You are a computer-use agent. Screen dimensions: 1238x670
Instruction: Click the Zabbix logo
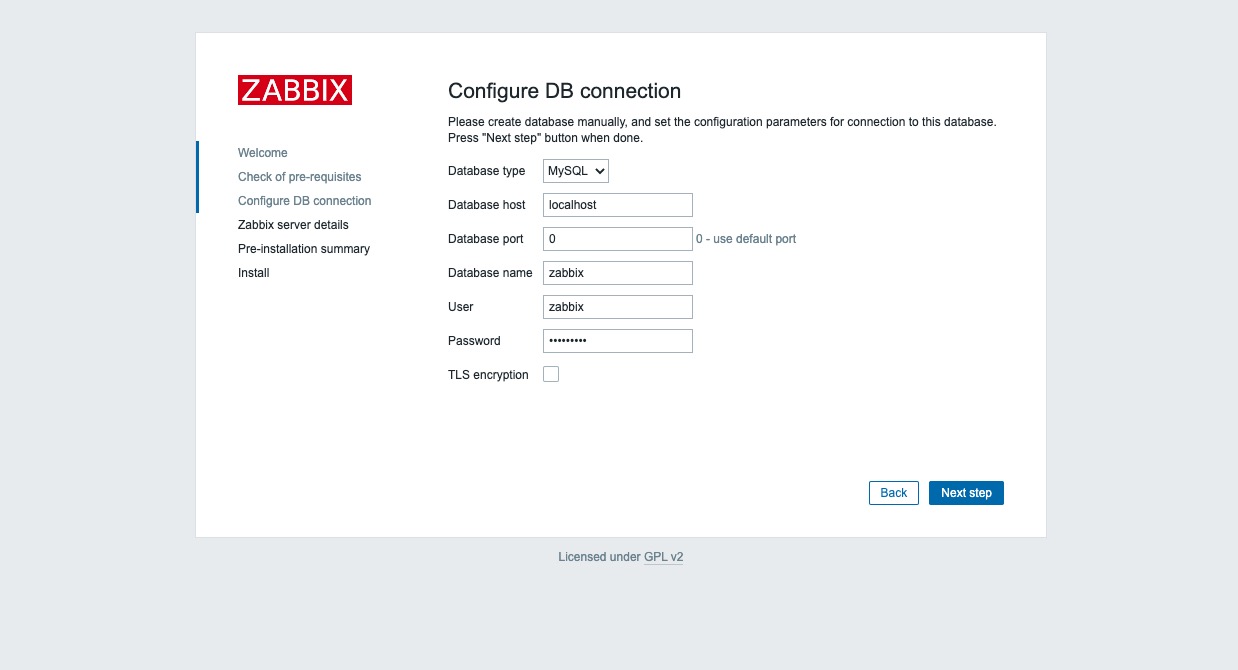click(x=295, y=90)
